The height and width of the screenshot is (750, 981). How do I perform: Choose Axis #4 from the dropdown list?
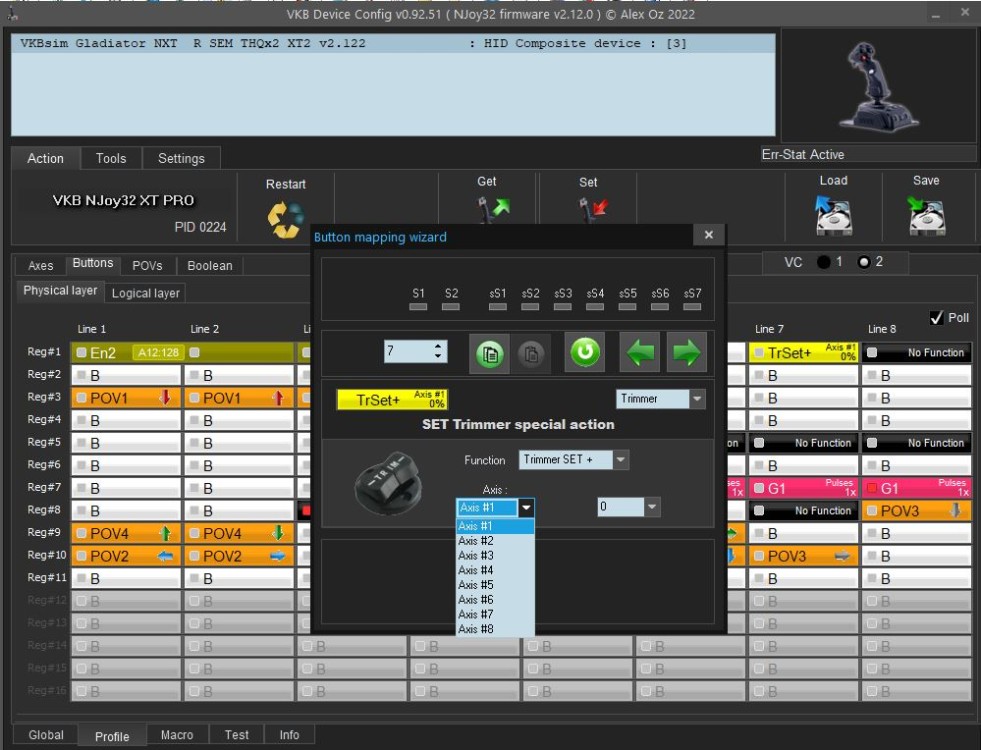click(476, 570)
